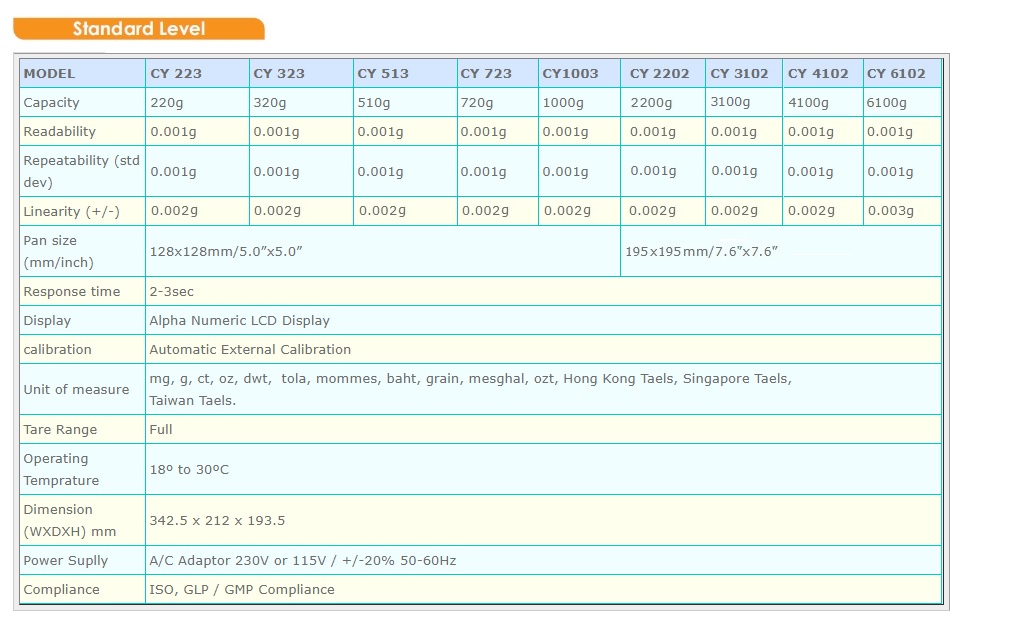1009x635 pixels.
Task: Select the Power Suplly label
Action: [x=66, y=560]
